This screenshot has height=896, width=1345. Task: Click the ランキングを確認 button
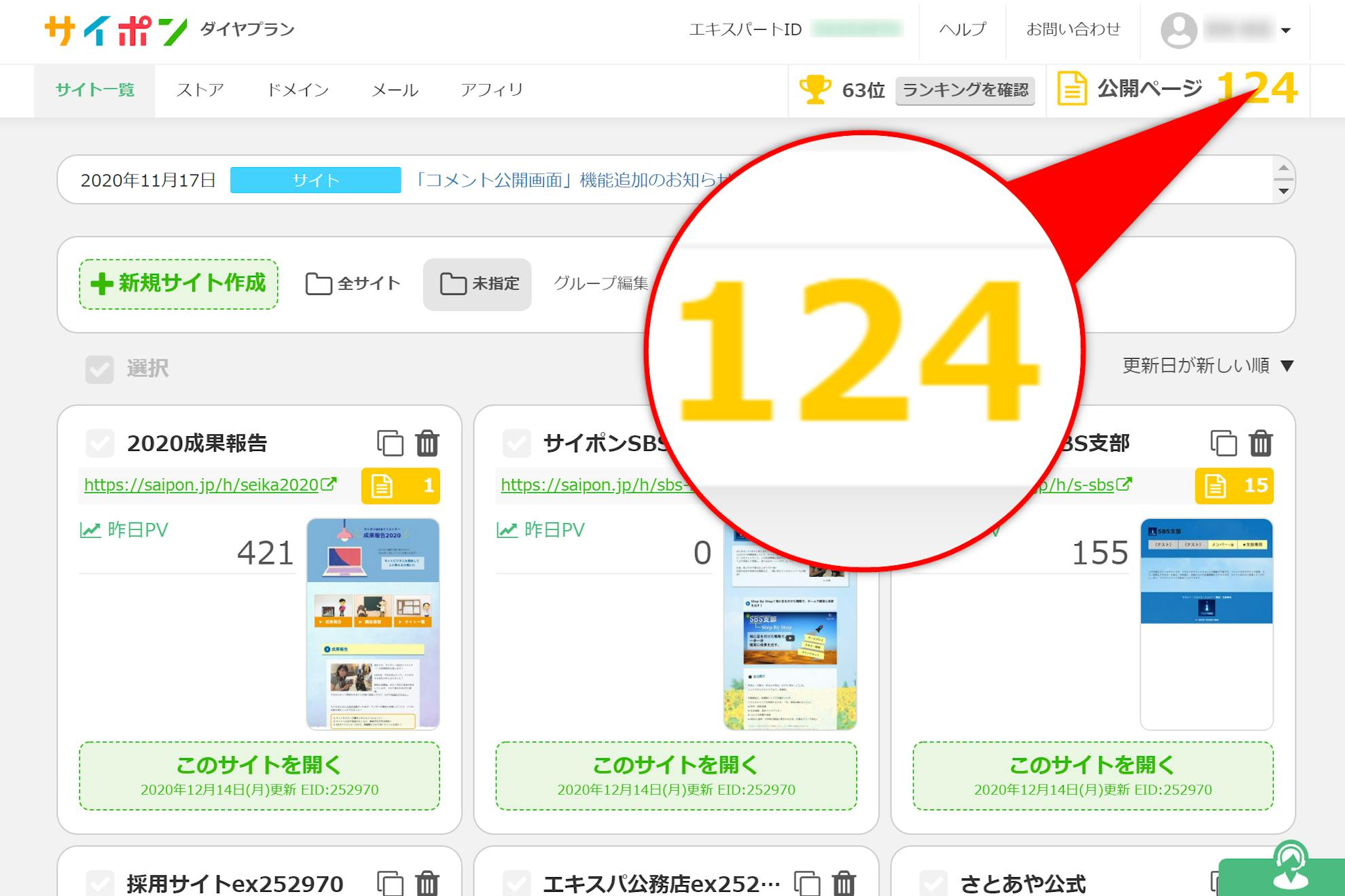(x=965, y=90)
